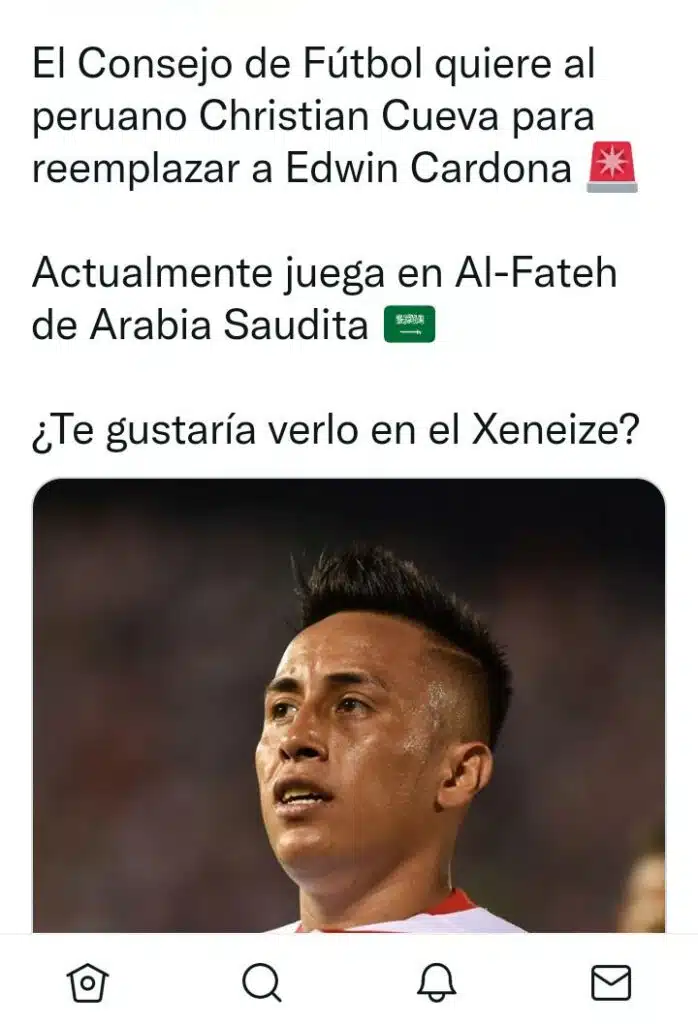Tap the Saudi Arabia flag emoji
The width and height of the screenshot is (698, 1024).
pos(409,324)
